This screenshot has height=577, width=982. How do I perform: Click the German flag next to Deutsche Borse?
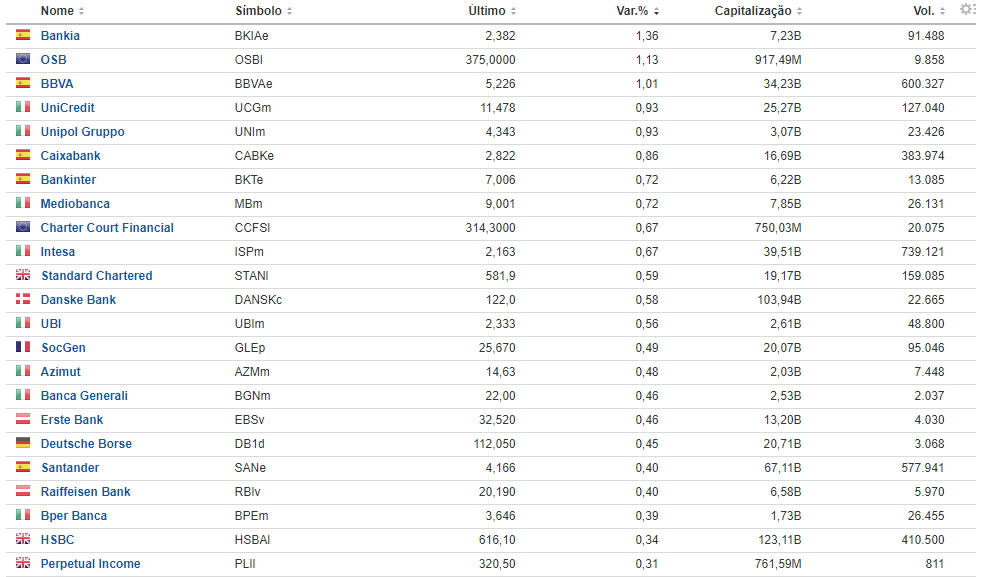(x=23, y=444)
